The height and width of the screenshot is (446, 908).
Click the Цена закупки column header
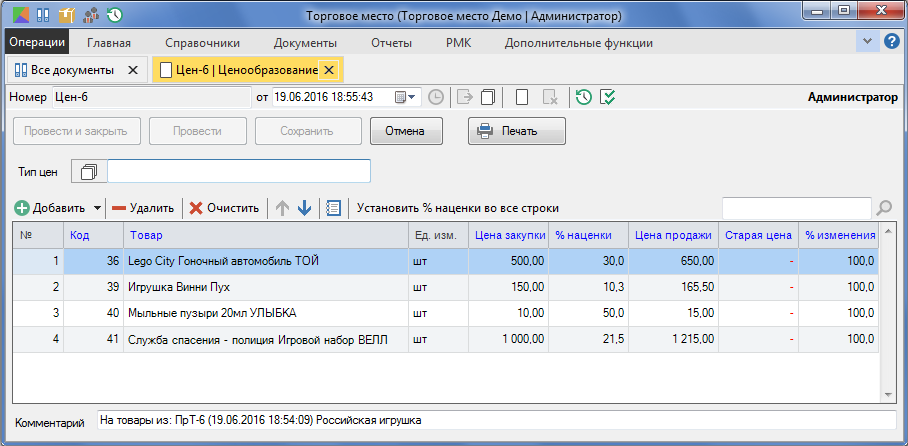[508, 235]
